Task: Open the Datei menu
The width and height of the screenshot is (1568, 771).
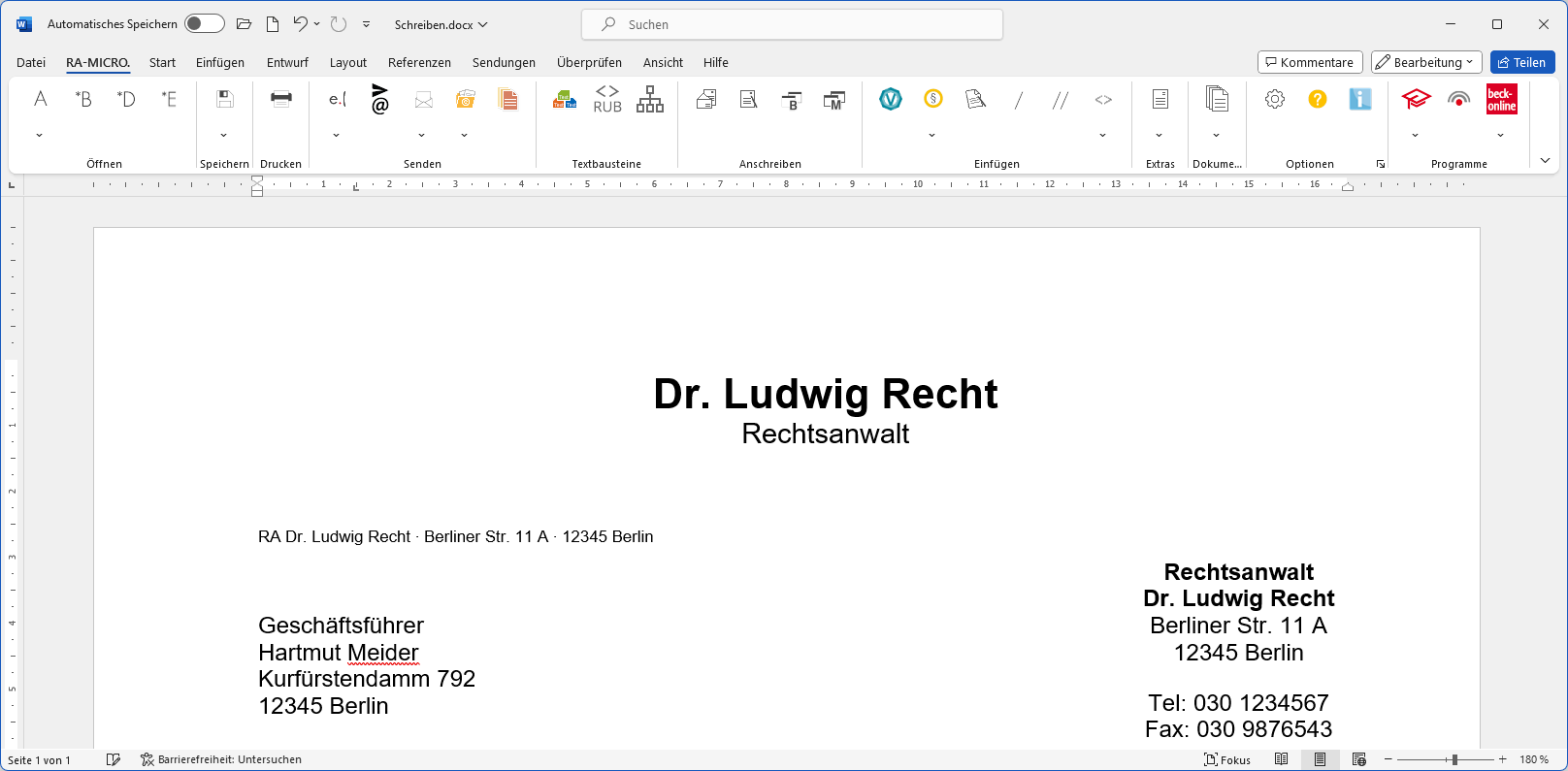Action: [31, 62]
